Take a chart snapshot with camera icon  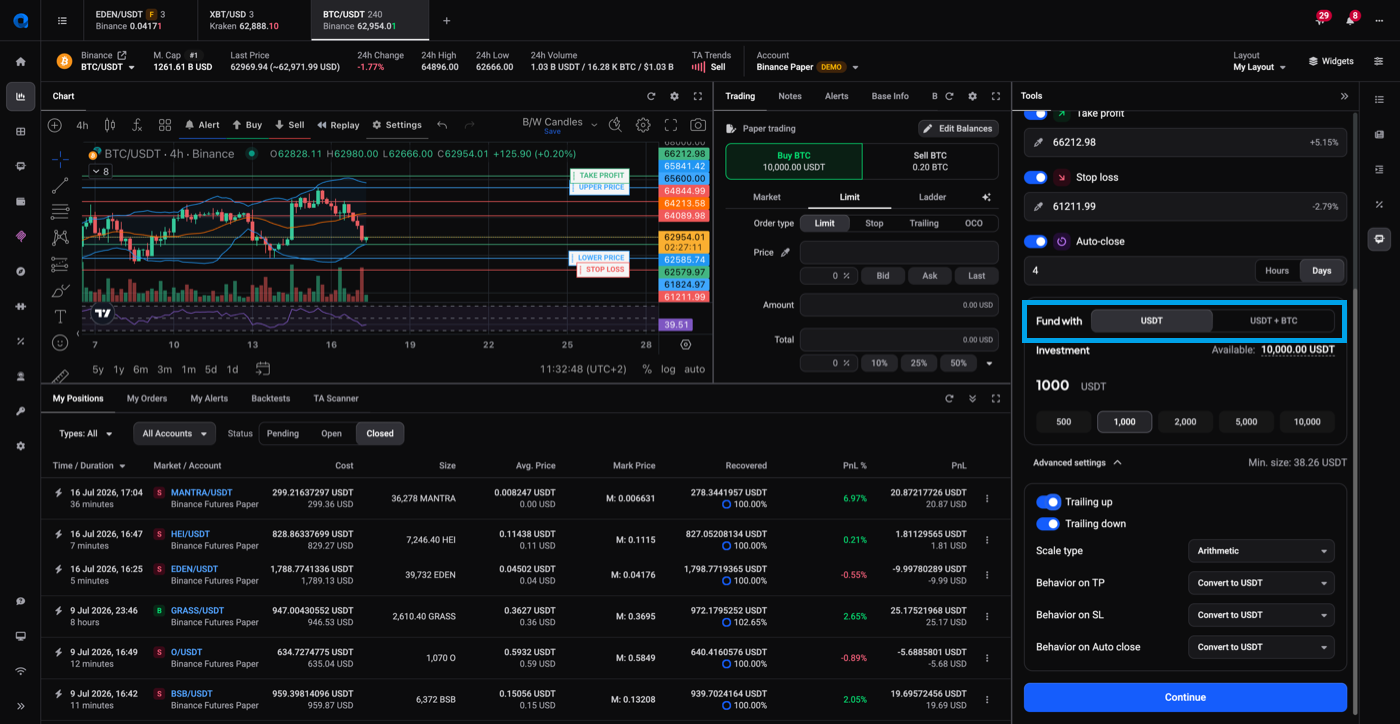point(698,125)
